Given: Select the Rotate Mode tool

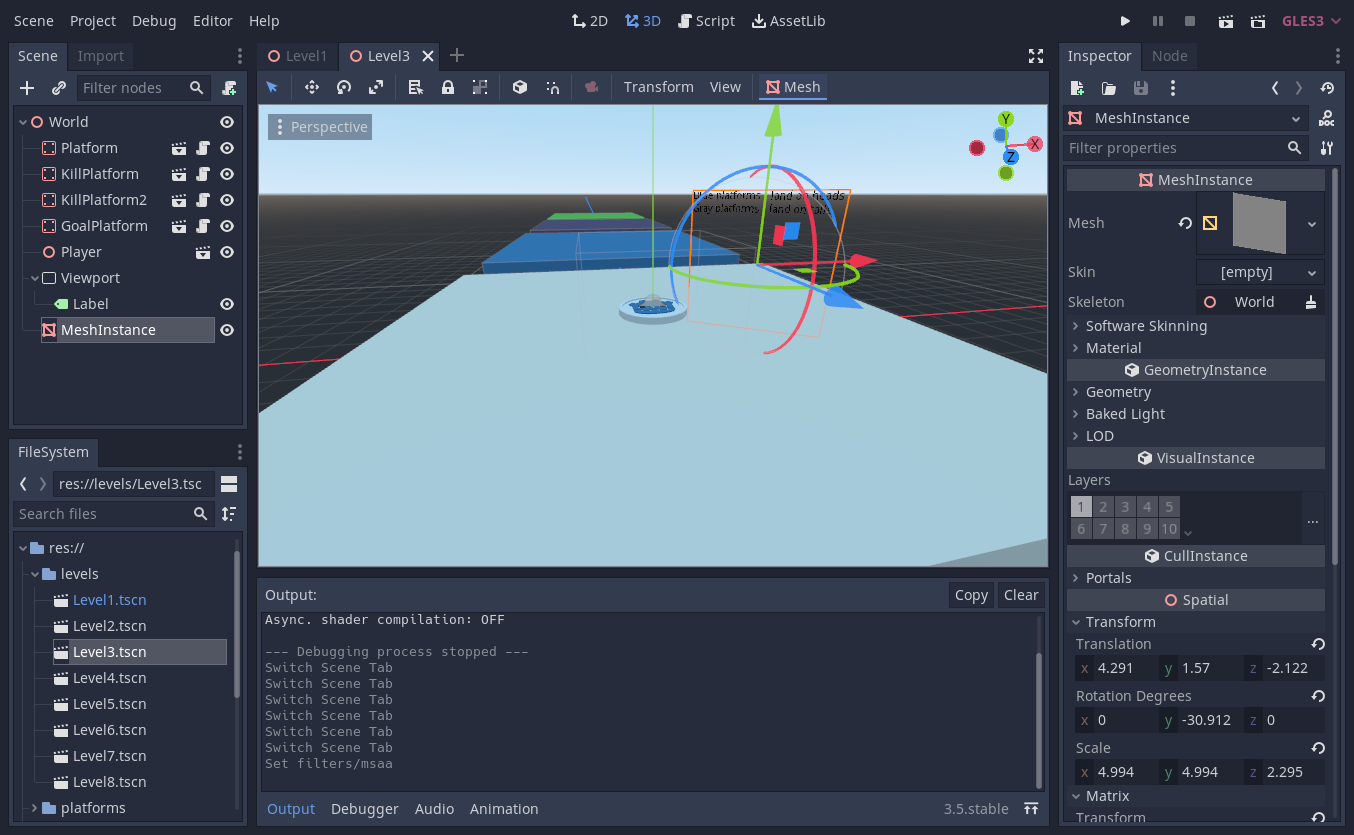Looking at the screenshot, I should 344,87.
